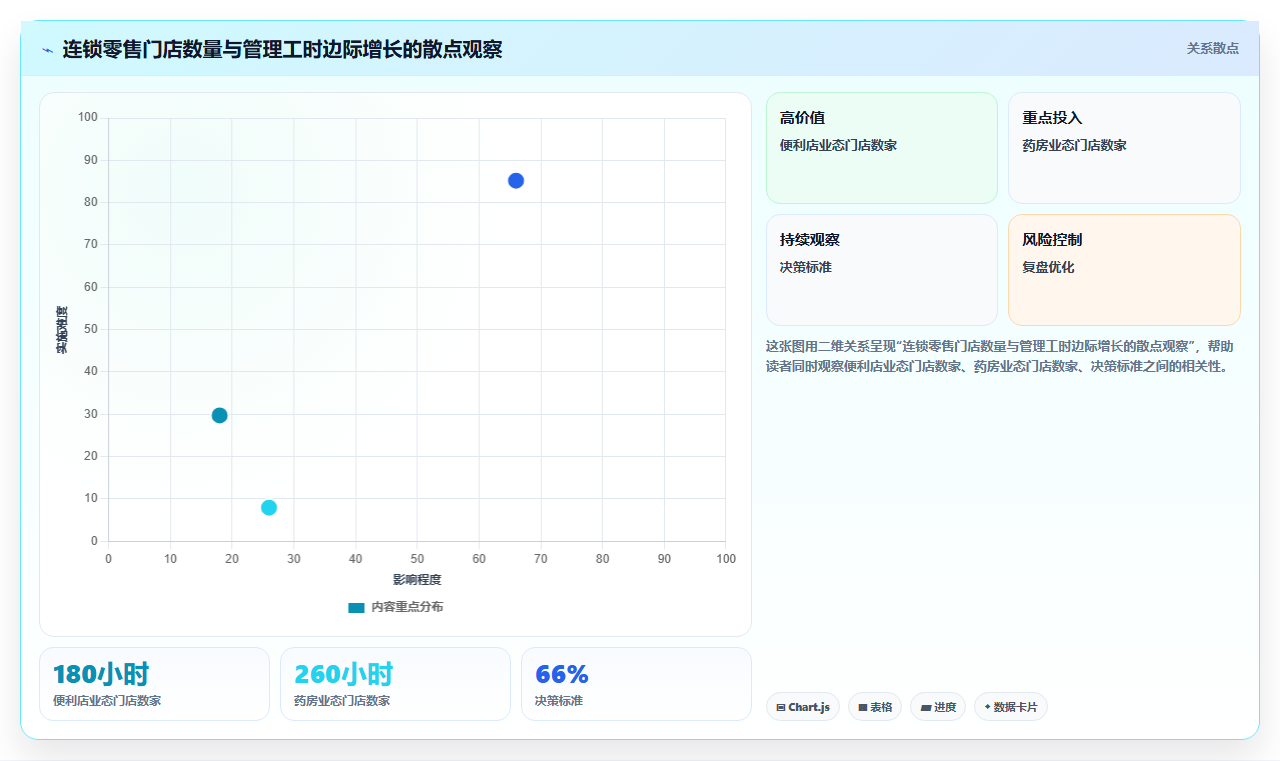Open the 持续观察 quadrant card

pos(882,270)
